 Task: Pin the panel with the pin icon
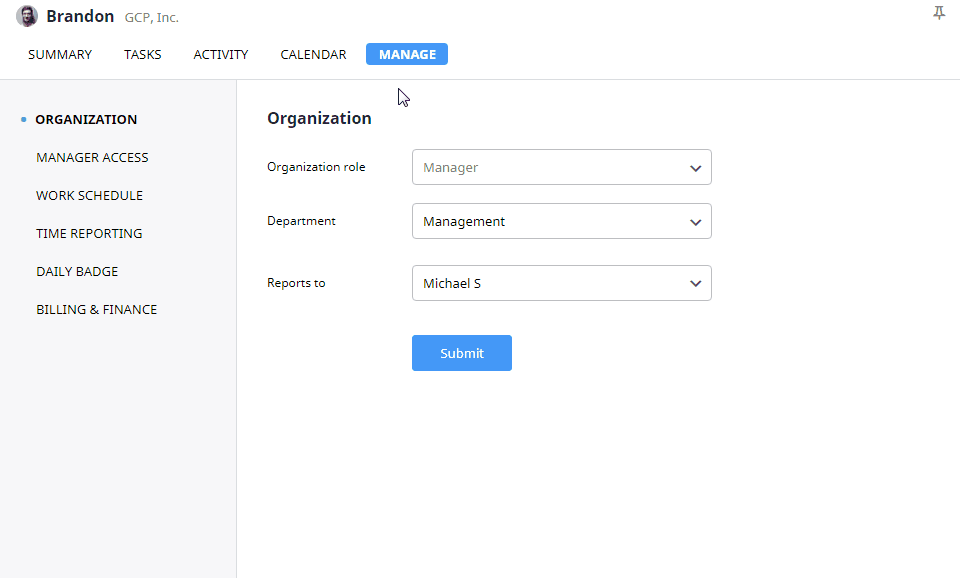938,13
